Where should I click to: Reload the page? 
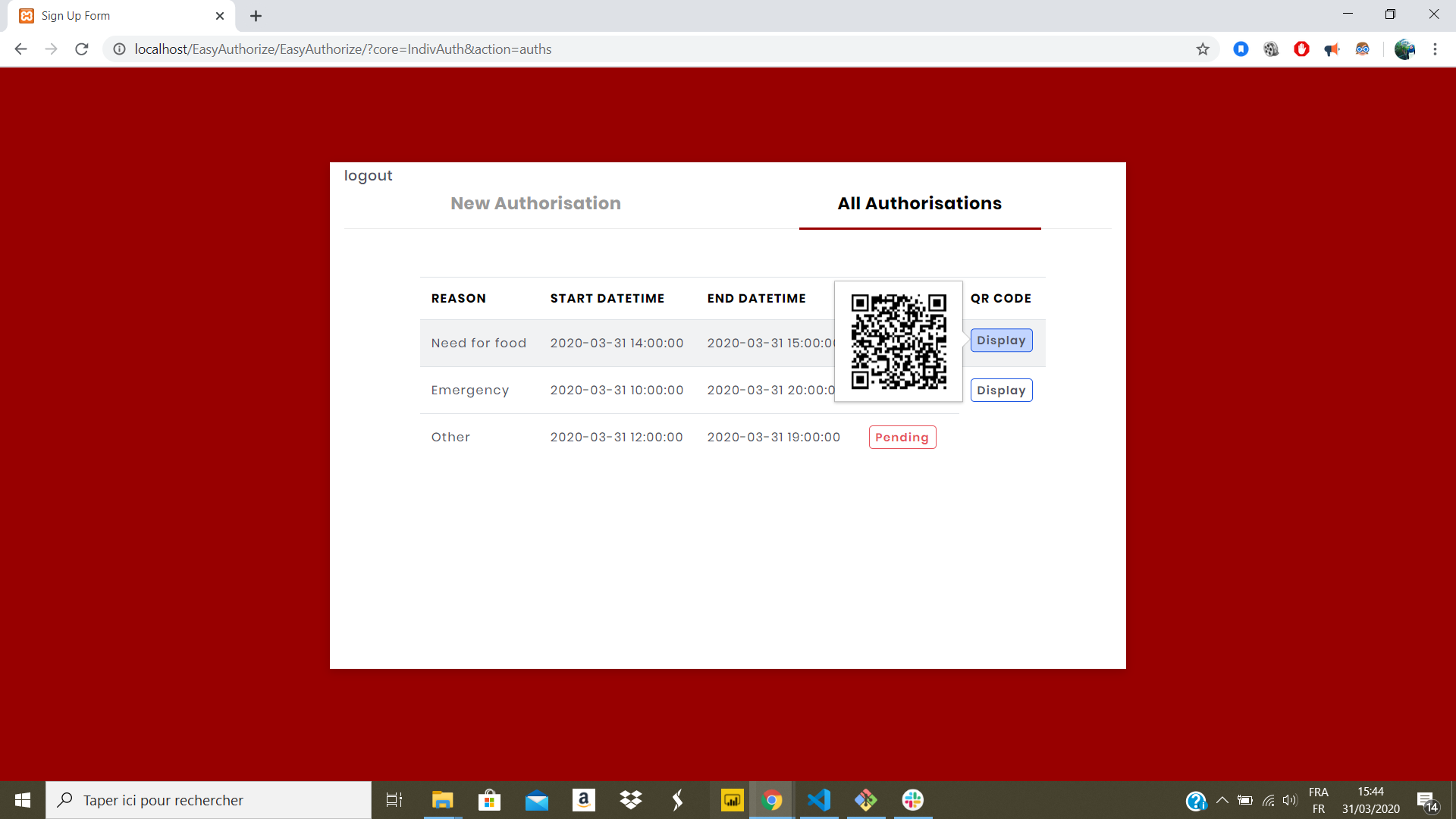pos(82,49)
